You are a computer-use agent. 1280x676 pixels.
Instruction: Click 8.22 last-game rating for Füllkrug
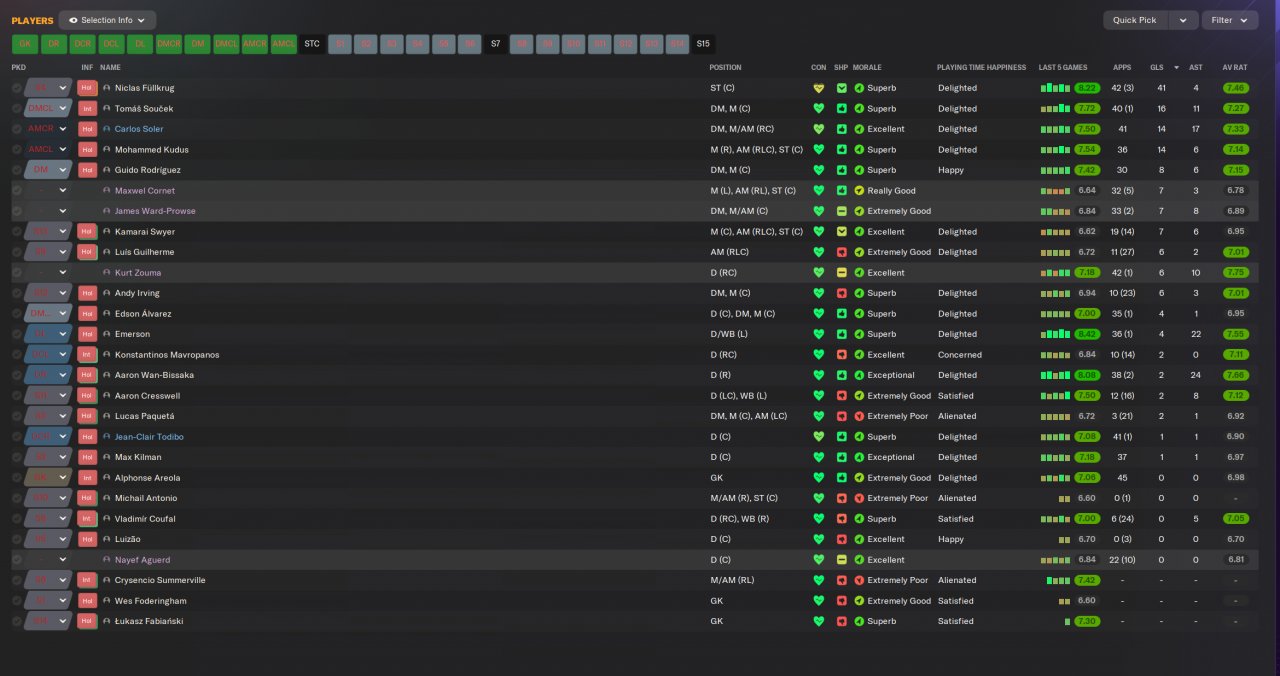point(1088,88)
